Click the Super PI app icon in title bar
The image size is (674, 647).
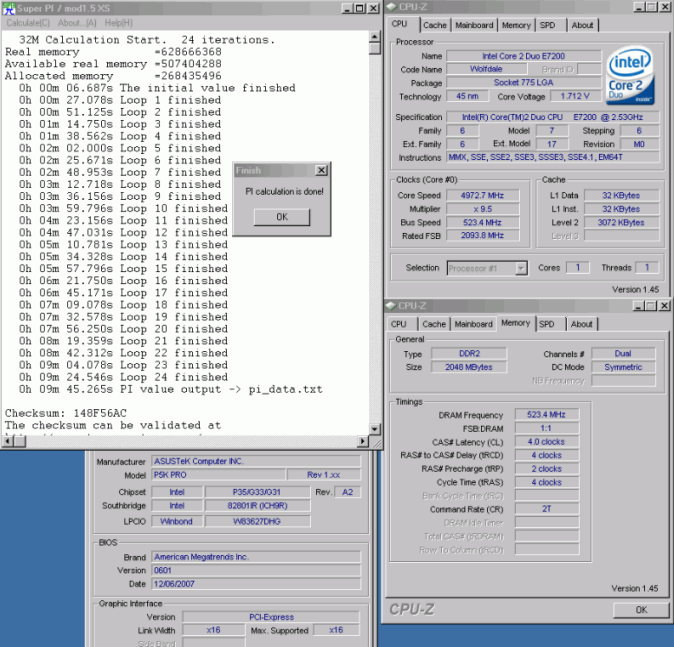[9, 8]
